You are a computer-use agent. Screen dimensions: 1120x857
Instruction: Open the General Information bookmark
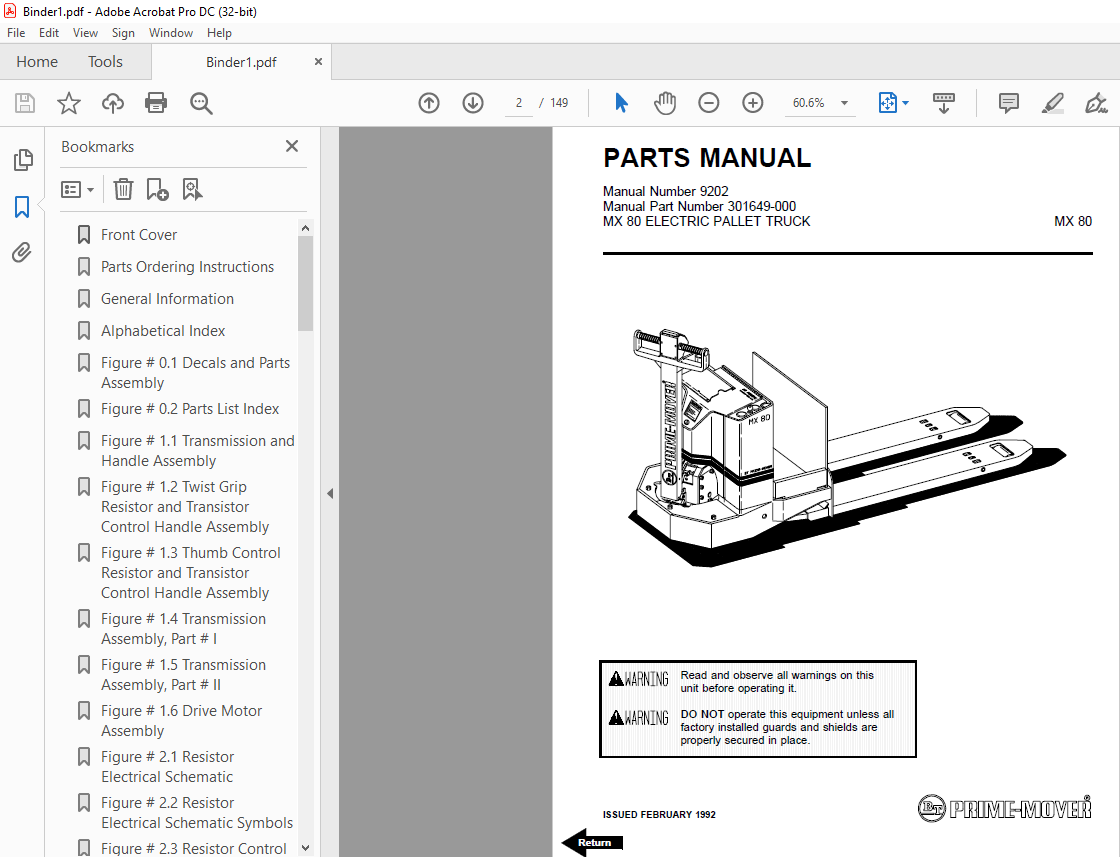click(167, 299)
